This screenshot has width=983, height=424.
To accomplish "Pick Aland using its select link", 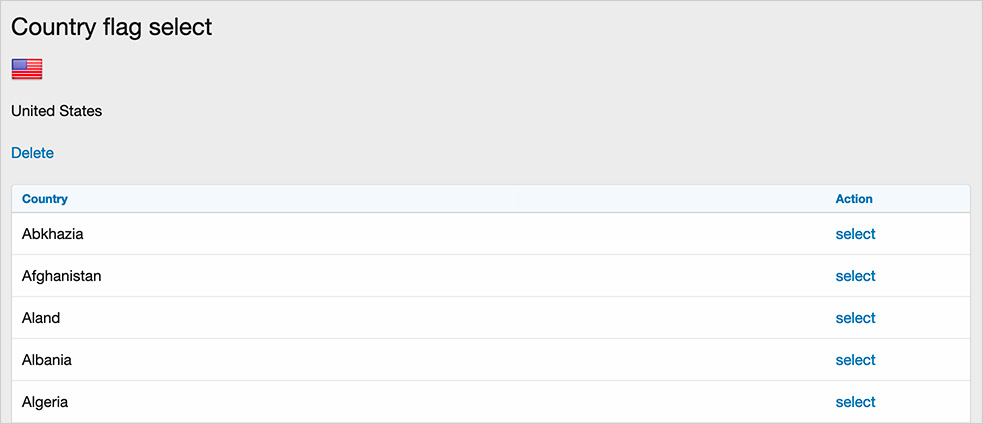I will tap(855, 318).
